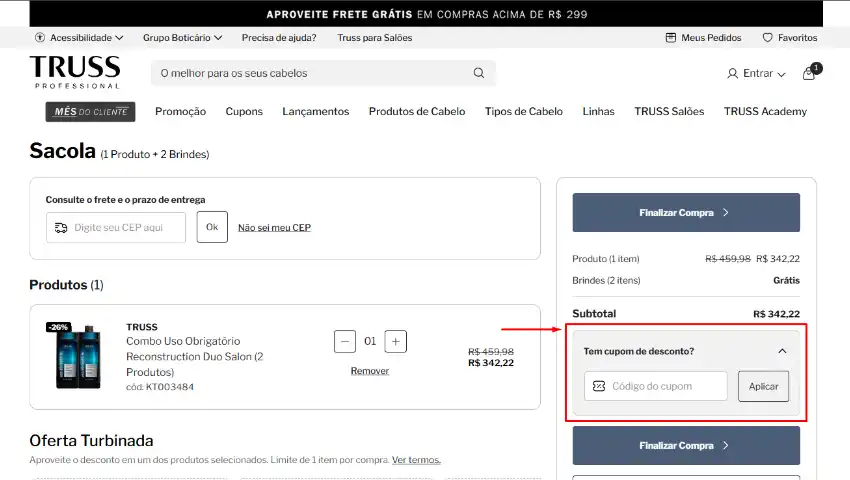850x480 pixels.
Task: Open TRUSS Academy
Action: coord(765,111)
